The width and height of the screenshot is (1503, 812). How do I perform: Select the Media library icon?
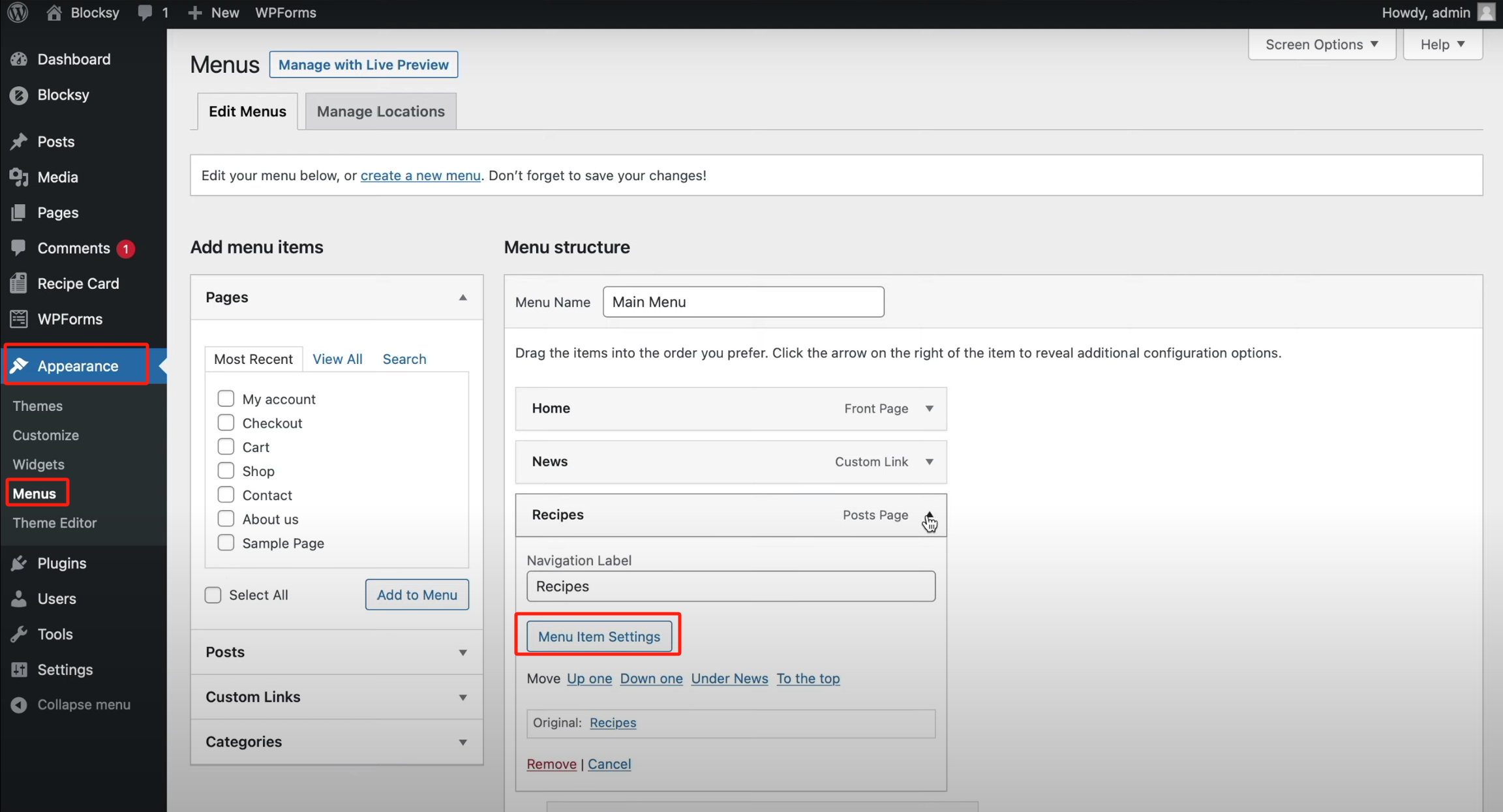pyautogui.click(x=19, y=177)
